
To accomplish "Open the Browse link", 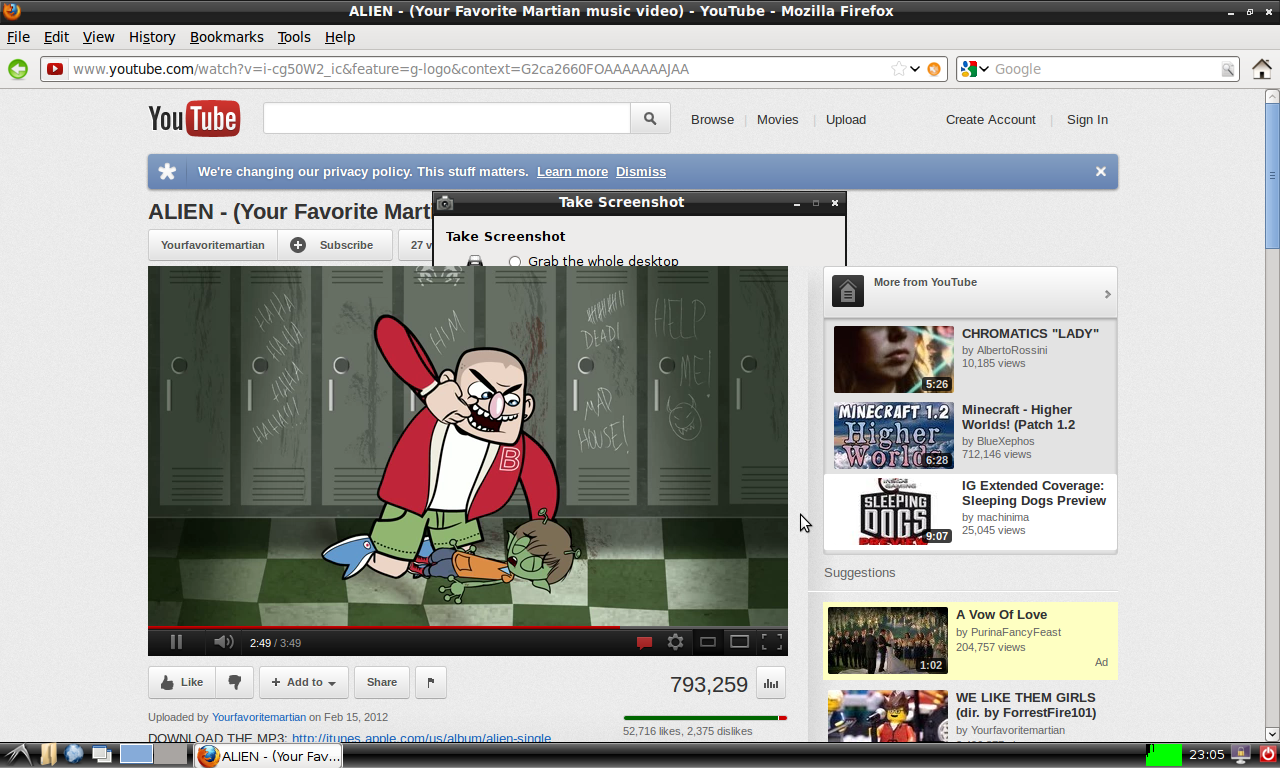I will click(x=712, y=119).
